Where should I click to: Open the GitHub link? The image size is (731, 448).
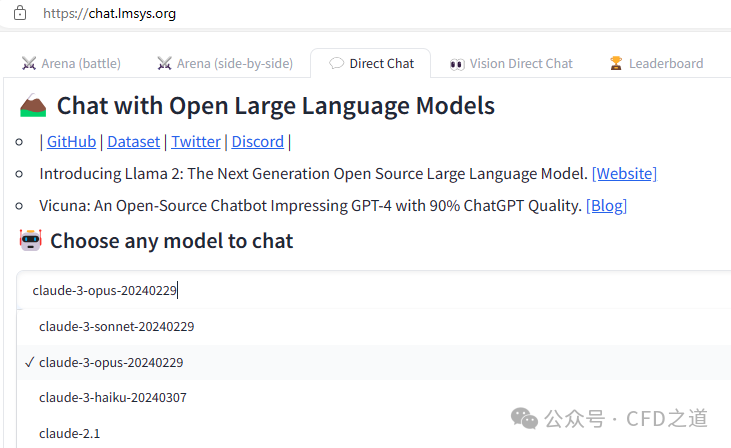(x=71, y=141)
